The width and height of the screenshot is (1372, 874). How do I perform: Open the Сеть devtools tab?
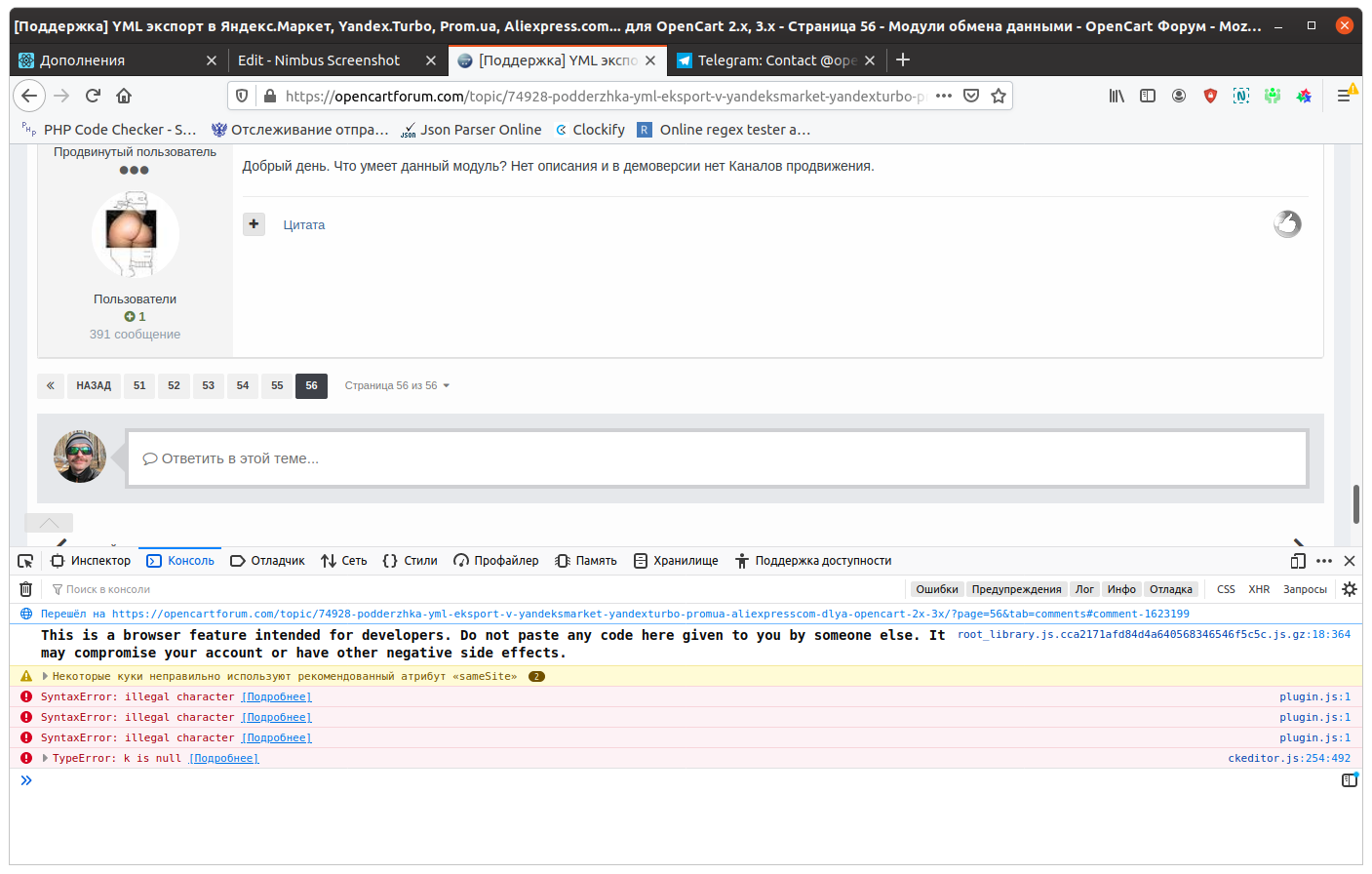click(x=344, y=561)
